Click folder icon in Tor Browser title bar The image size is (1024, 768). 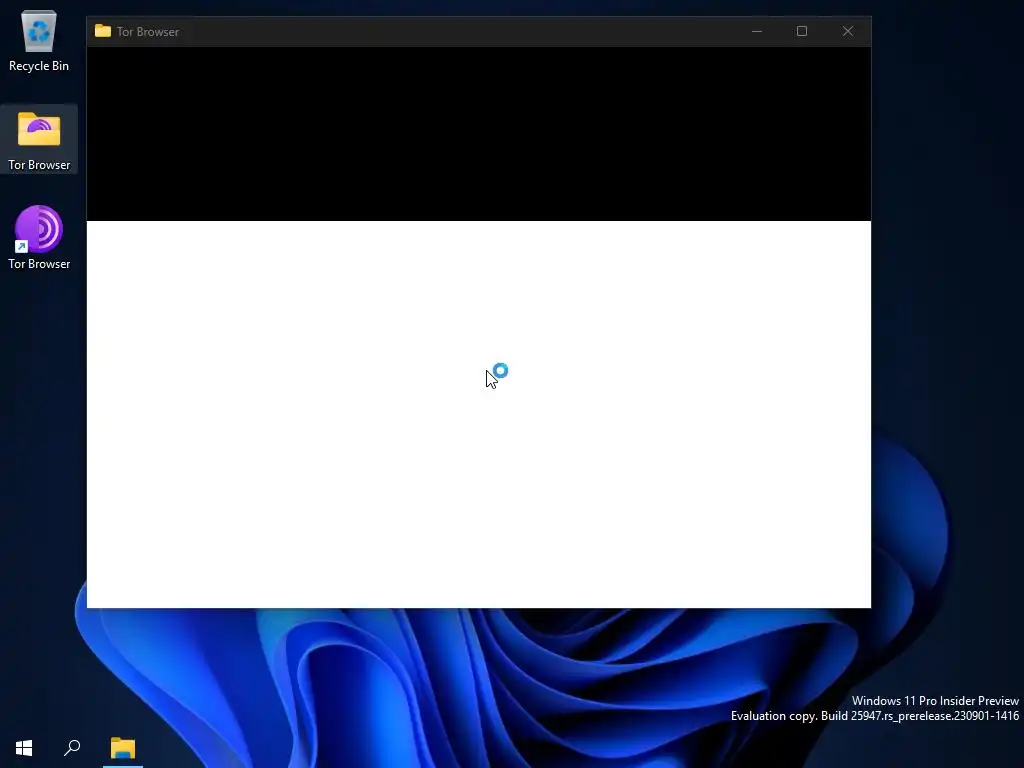tap(103, 31)
